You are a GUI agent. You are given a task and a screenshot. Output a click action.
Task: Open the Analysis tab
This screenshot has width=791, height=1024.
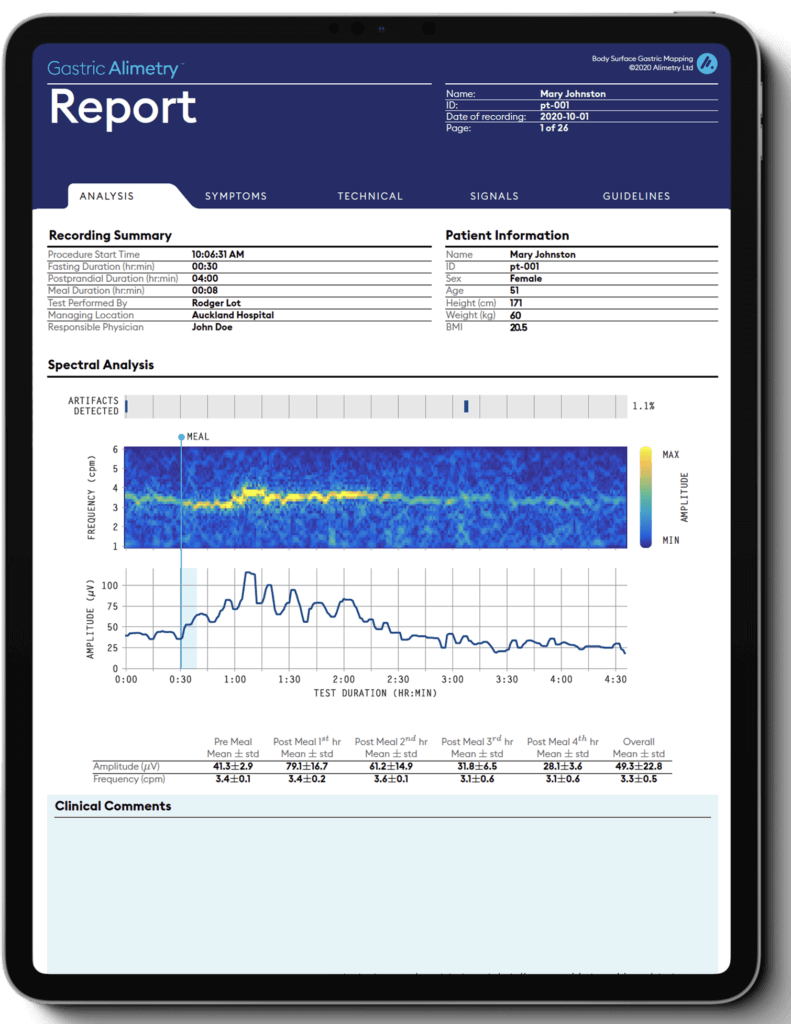tap(107, 196)
